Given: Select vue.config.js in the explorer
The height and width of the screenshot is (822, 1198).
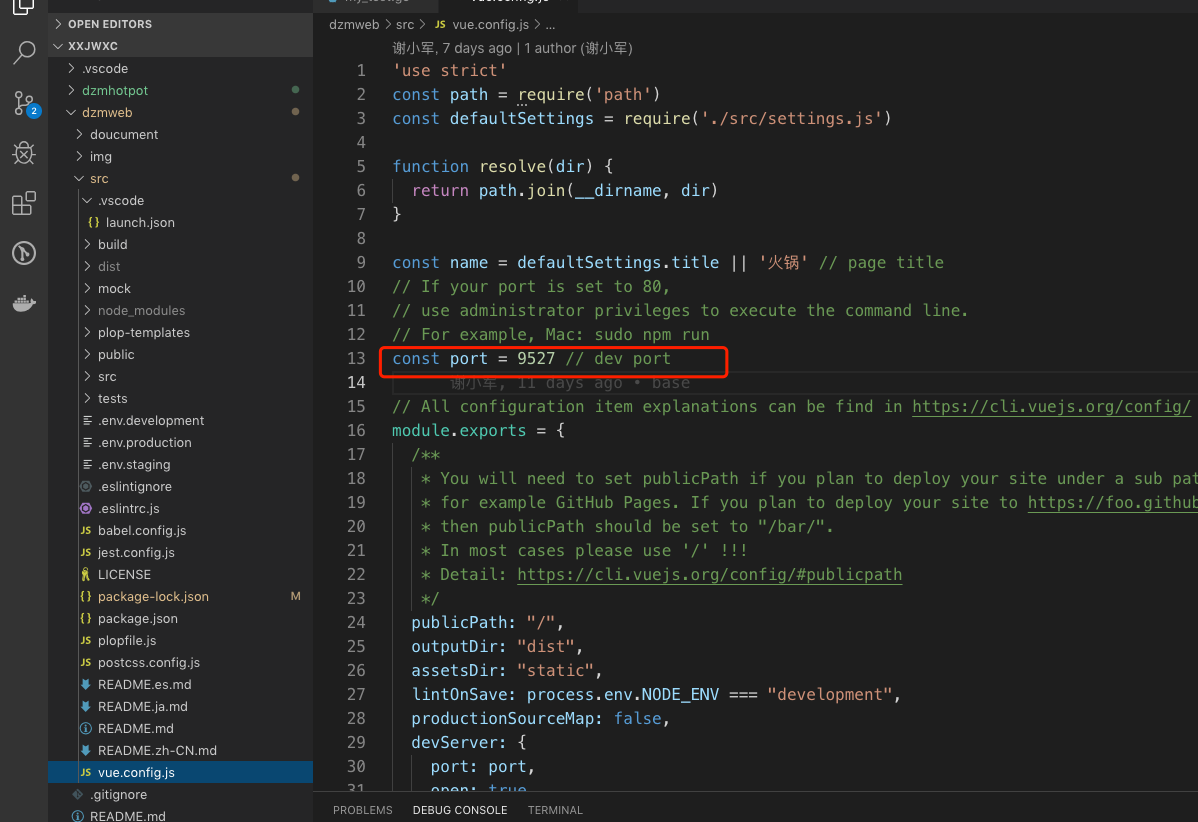Looking at the screenshot, I should (x=180, y=772).
